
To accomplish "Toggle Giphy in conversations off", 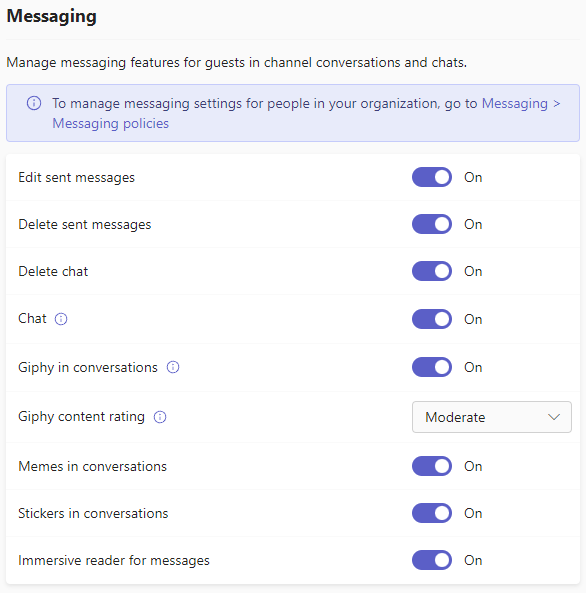I will pyautogui.click(x=432, y=367).
